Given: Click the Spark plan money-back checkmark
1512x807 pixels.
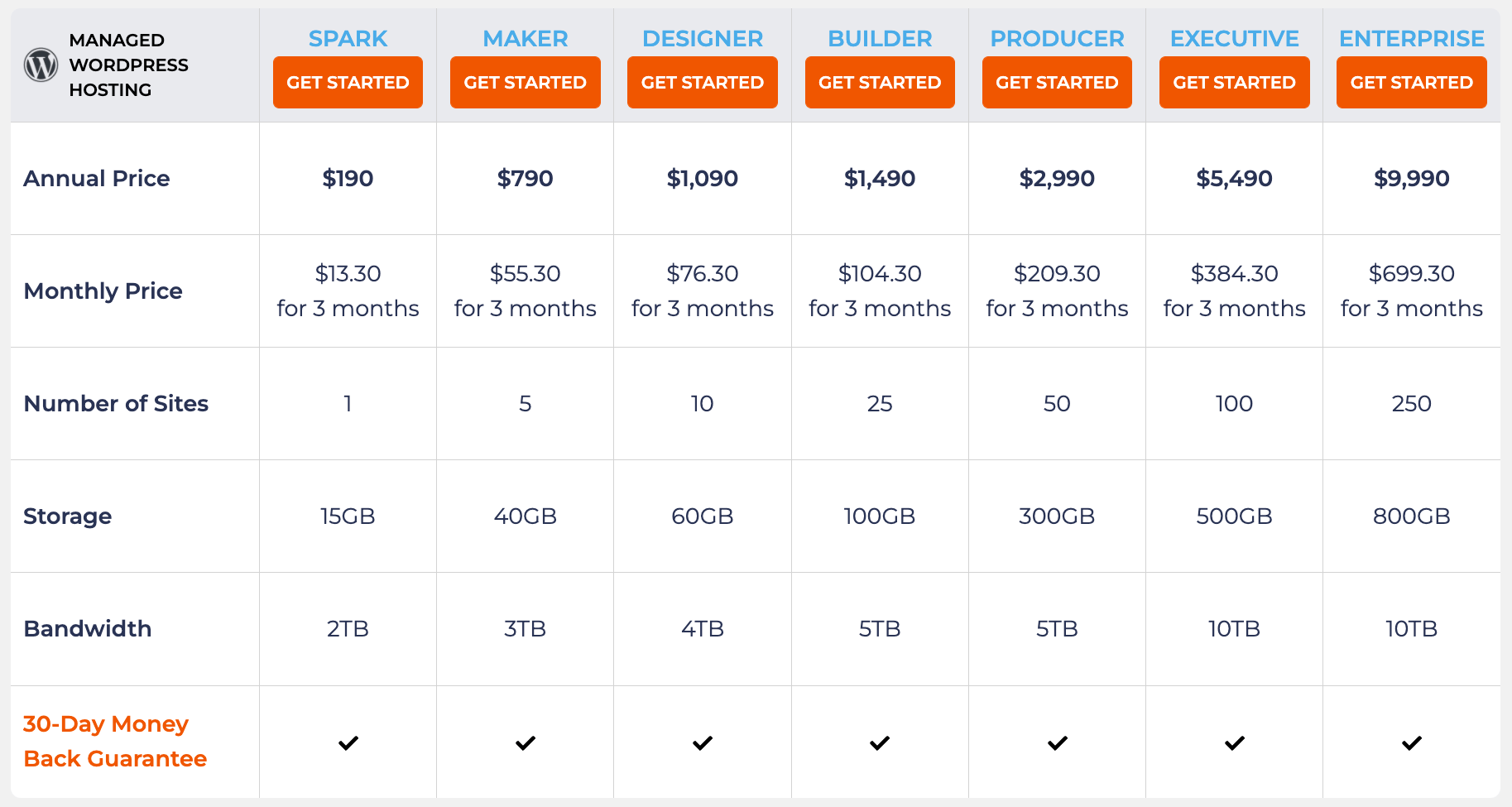Looking at the screenshot, I should click(x=348, y=743).
